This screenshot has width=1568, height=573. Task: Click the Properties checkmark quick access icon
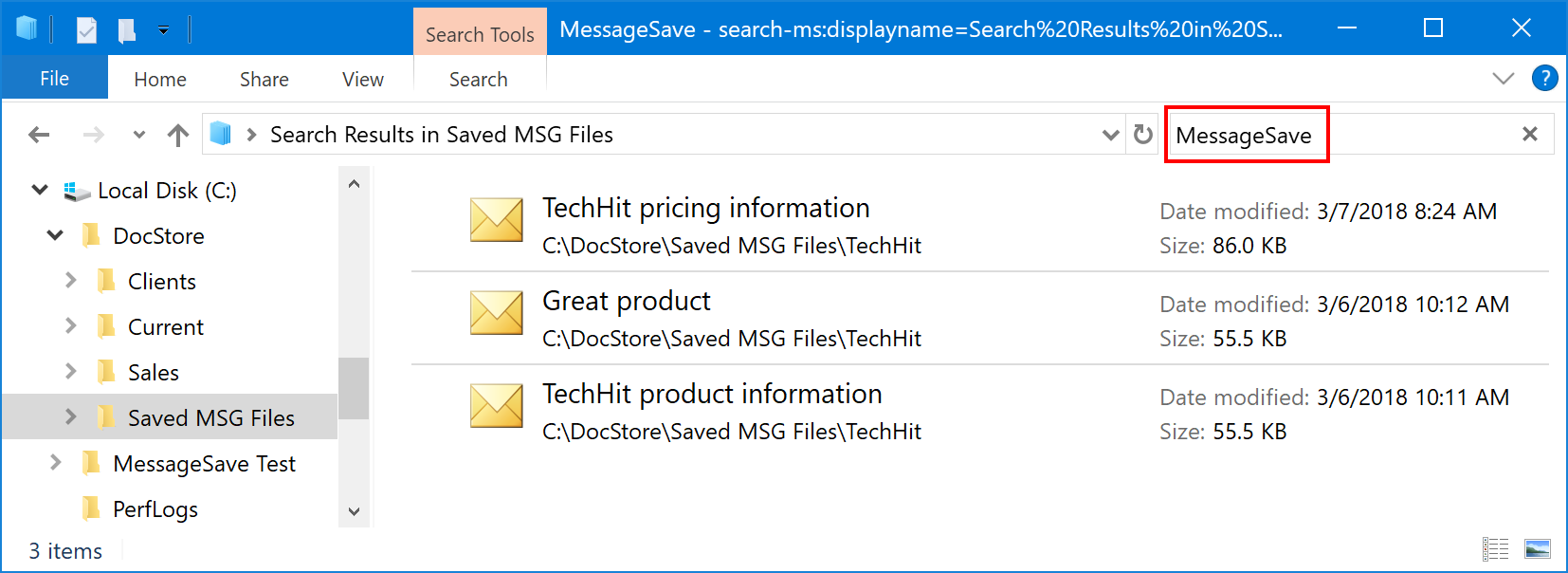[86, 30]
